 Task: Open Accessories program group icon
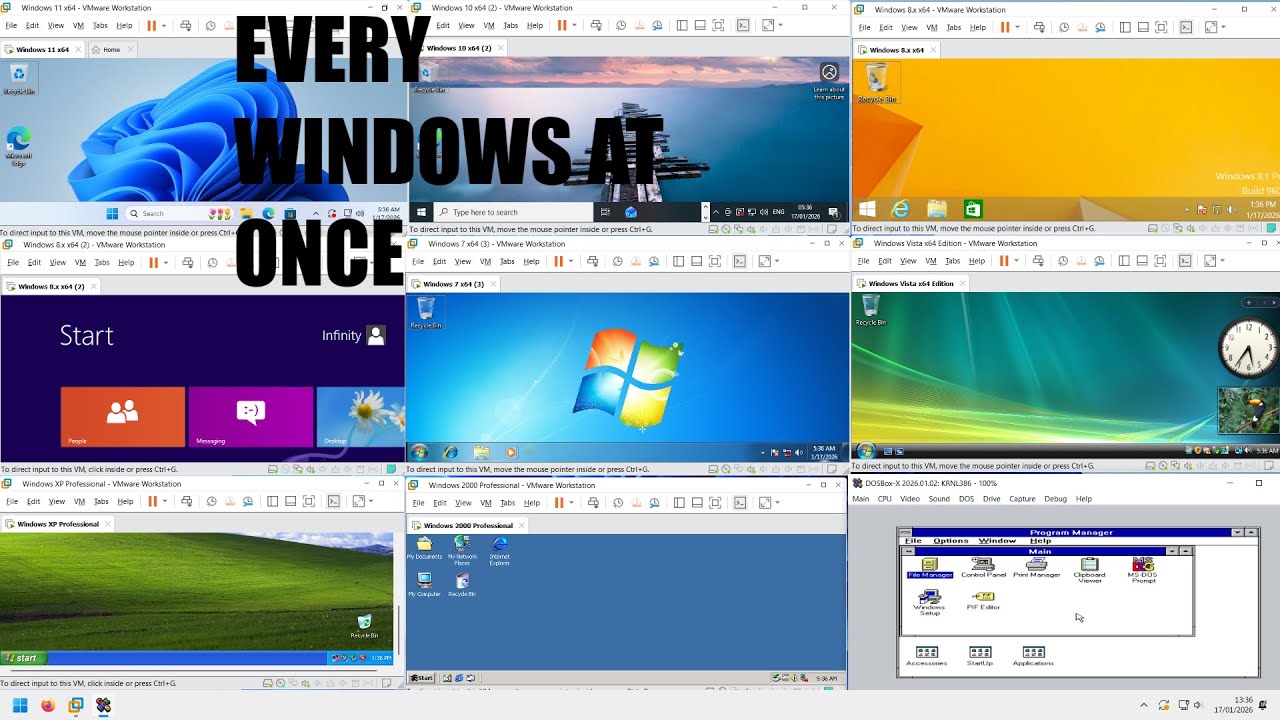926,656
